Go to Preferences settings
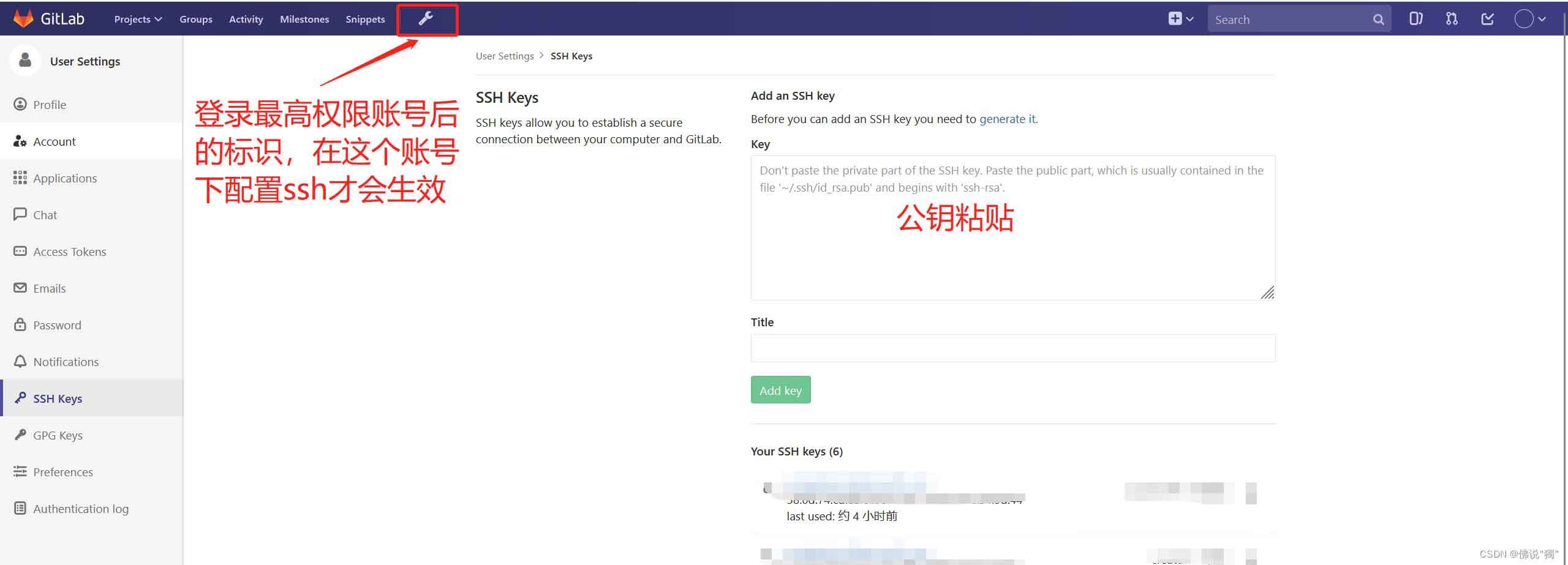 (92, 471)
